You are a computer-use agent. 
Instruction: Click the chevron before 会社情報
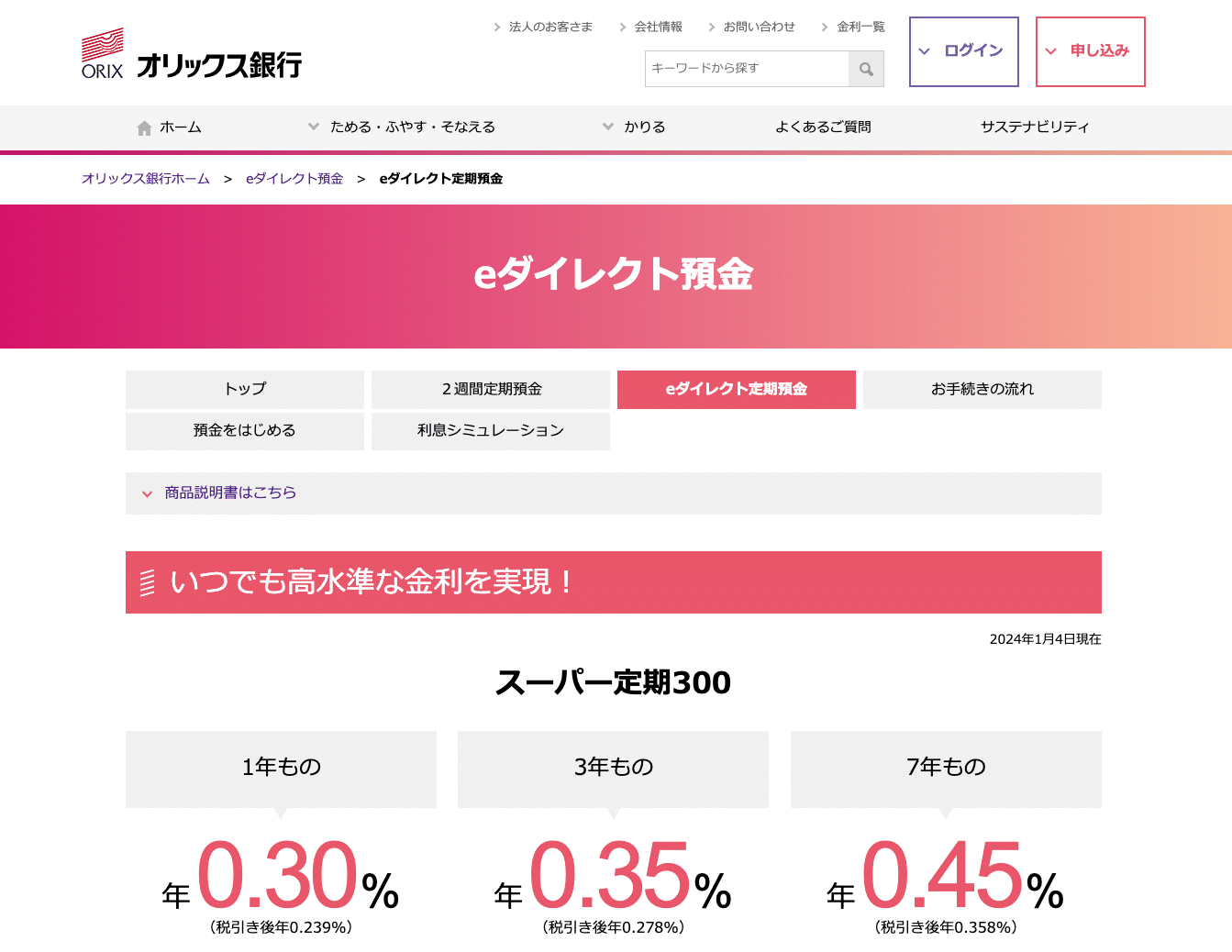pos(623,28)
